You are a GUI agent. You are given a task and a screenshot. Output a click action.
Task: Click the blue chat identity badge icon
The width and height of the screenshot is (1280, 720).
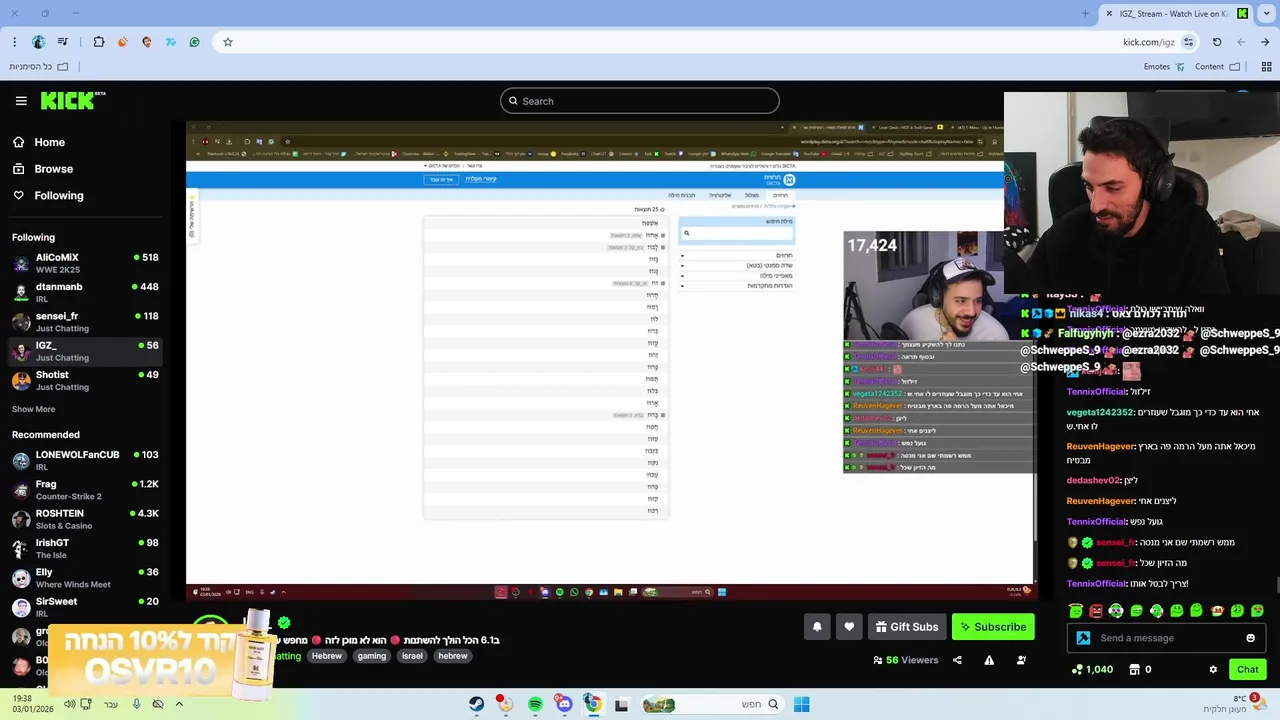tap(1083, 638)
